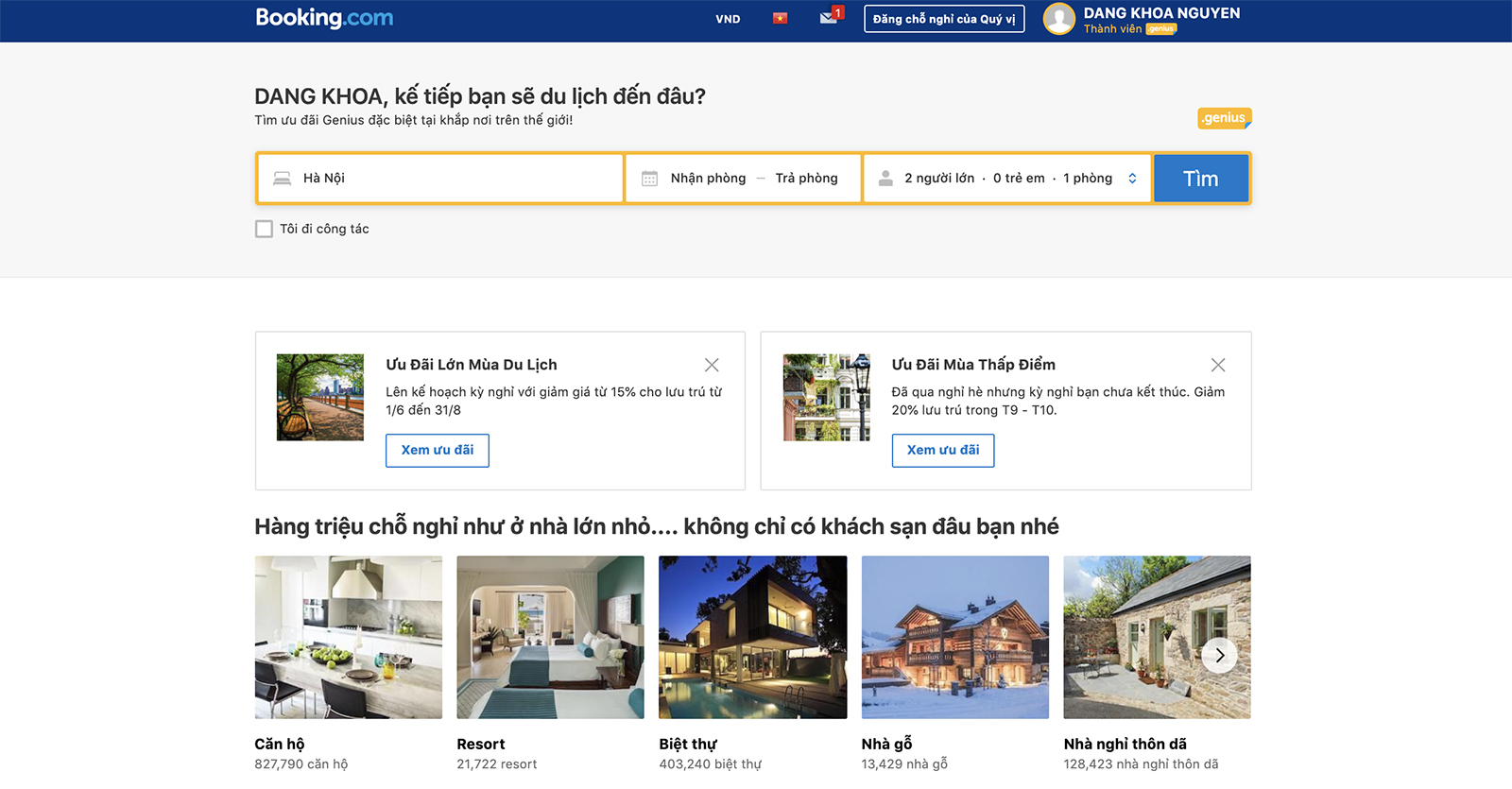Image resolution: width=1512 pixels, height=789 pixels.
Task: Tick the 'Tôi đi công tác' checkbox
Action: point(264,229)
